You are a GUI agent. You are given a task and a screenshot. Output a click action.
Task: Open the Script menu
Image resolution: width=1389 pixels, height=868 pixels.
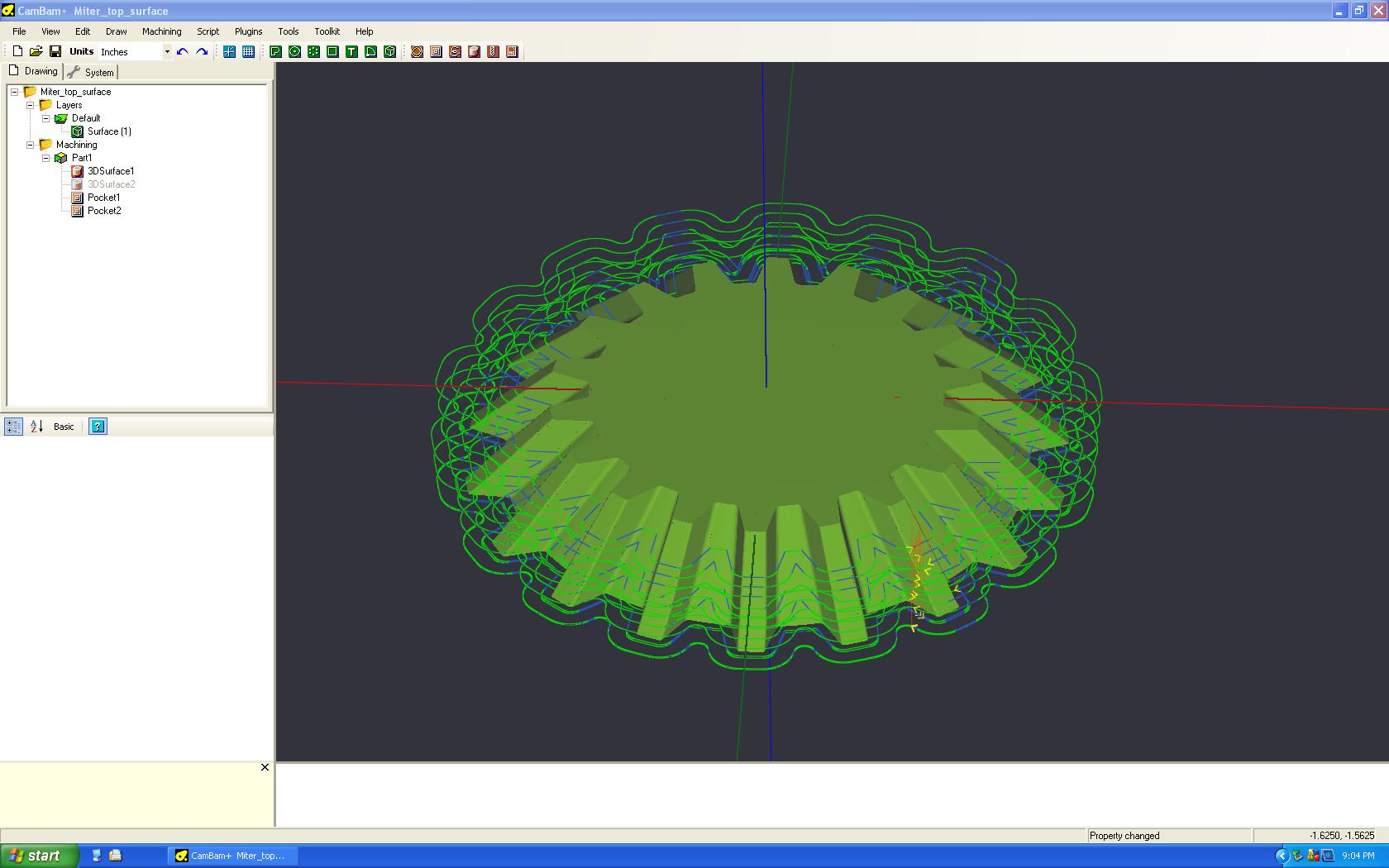point(208,31)
